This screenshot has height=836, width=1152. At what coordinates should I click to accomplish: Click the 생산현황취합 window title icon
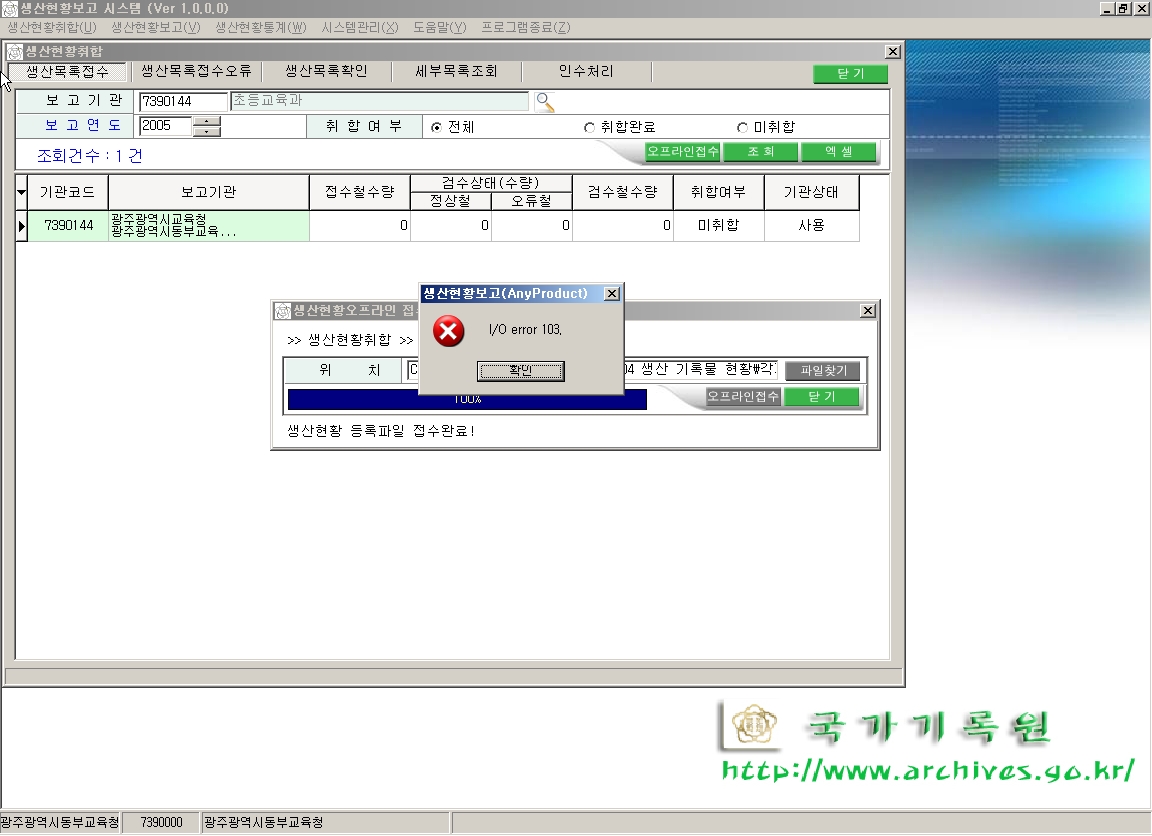tap(15, 52)
